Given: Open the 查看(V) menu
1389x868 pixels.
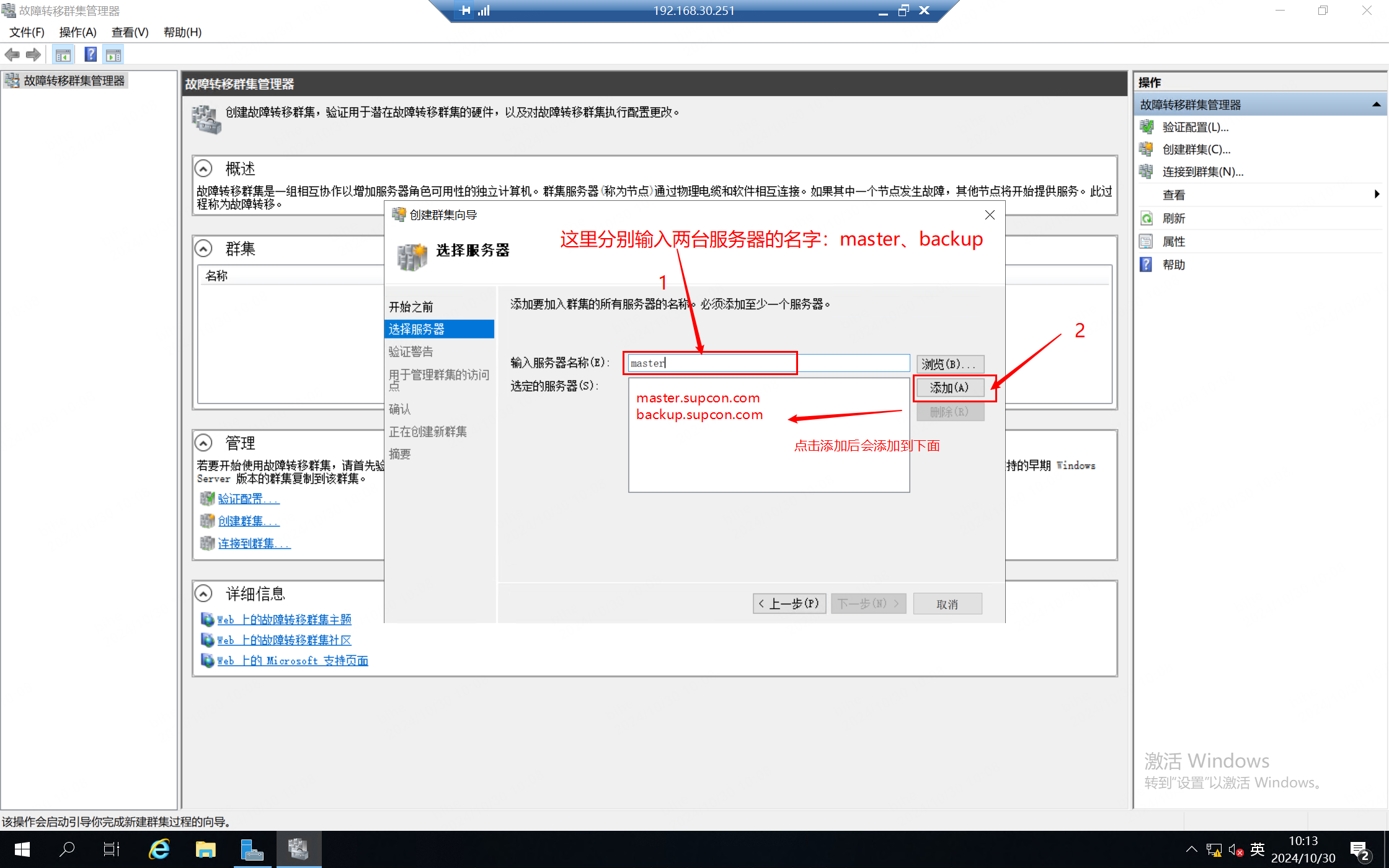Looking at the screenshot, I should coord(130,32).
